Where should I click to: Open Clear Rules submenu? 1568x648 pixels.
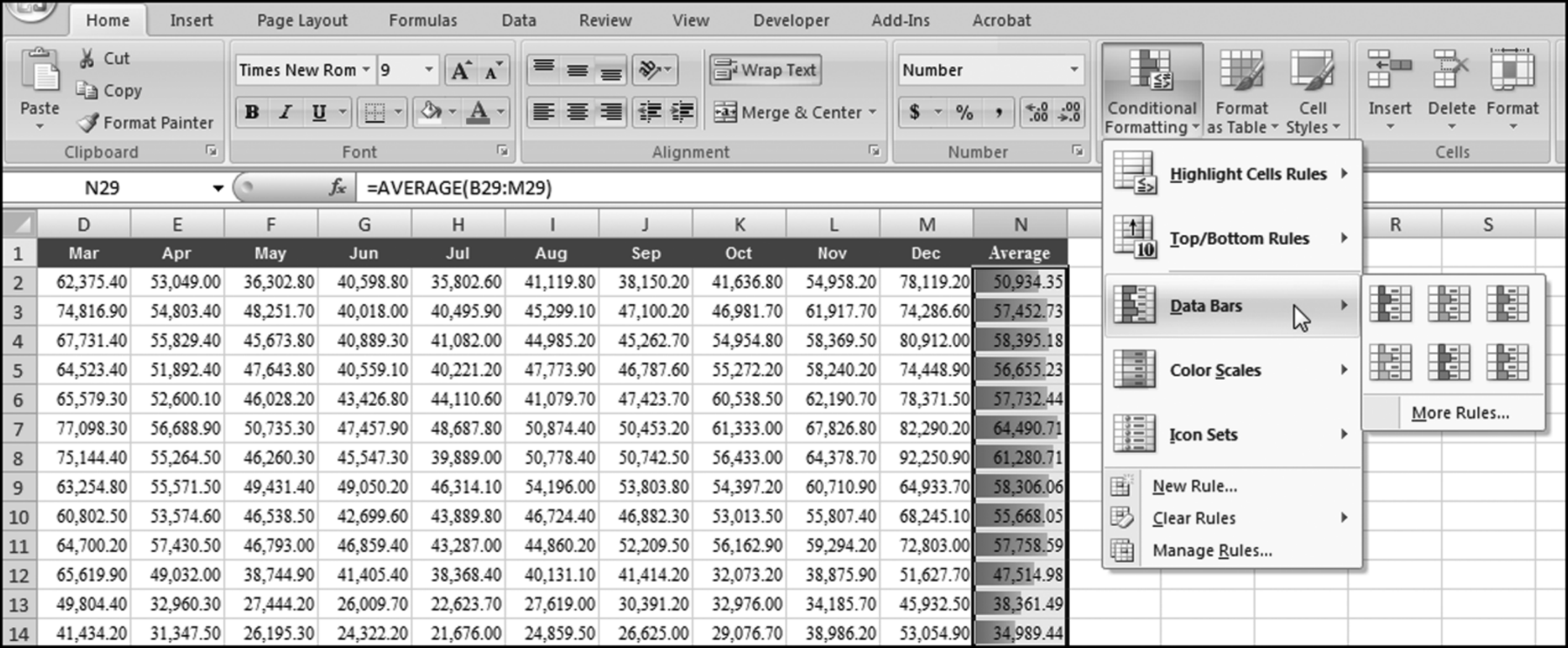1232,518
